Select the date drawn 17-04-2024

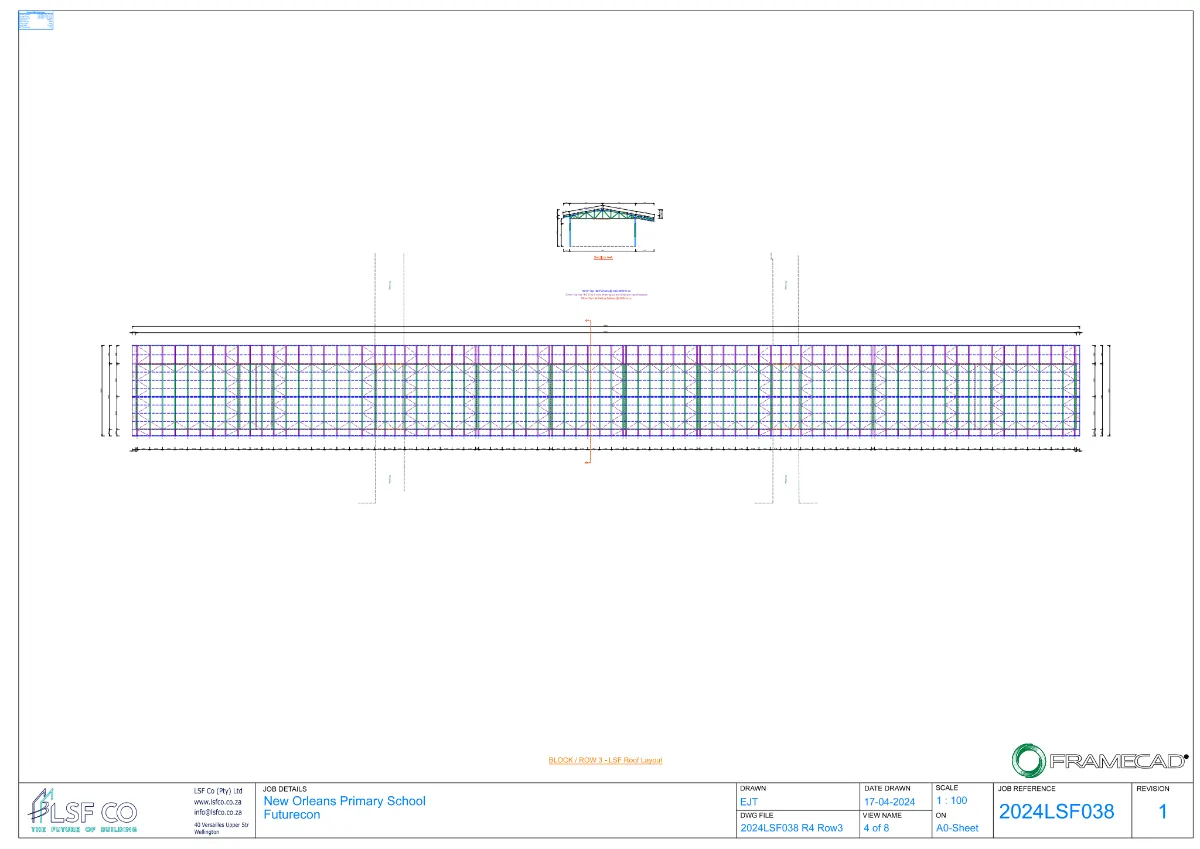tap(889, 801)
